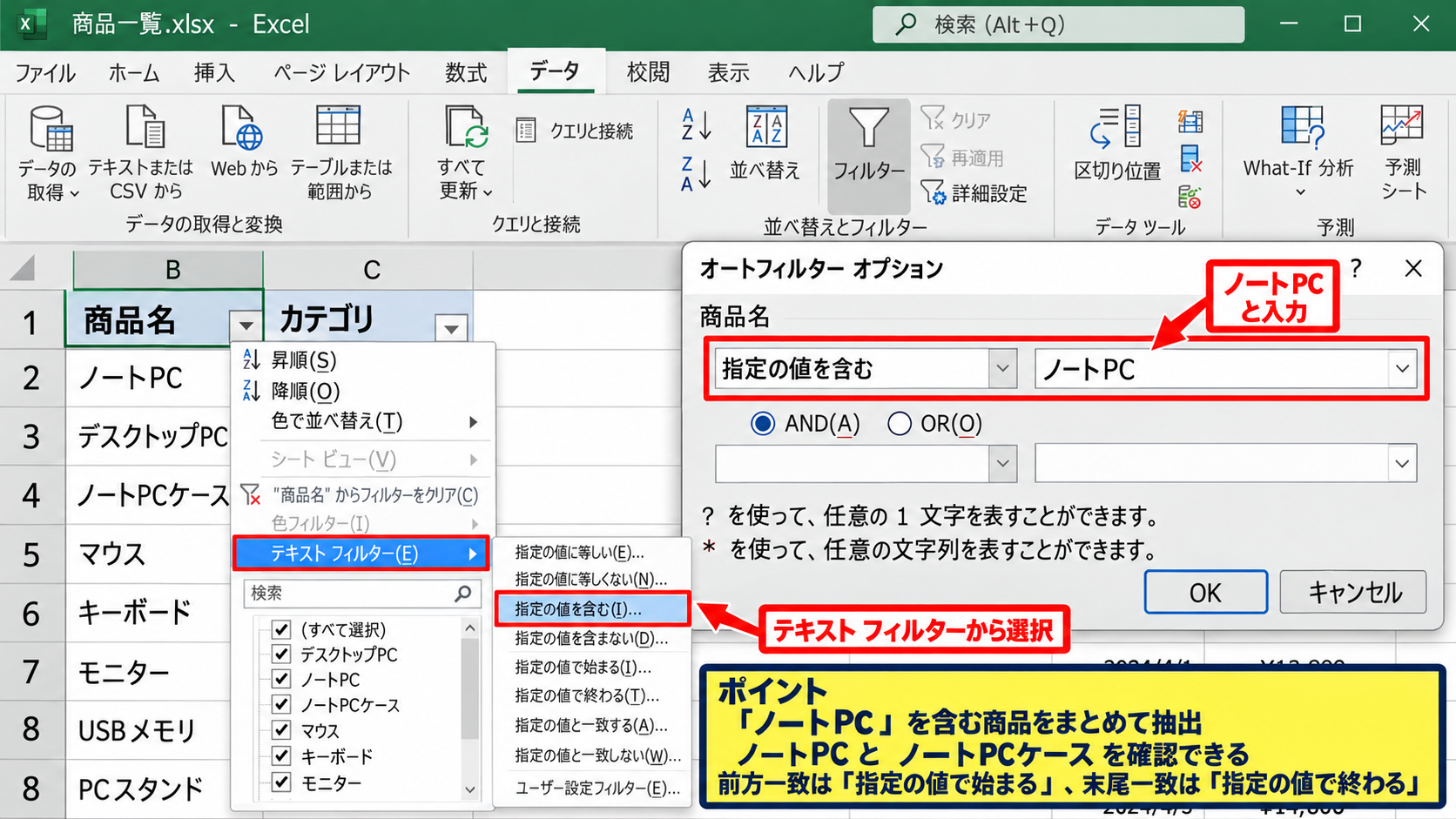
Task: Click the filter checklist scrollbar
Action: click(x=470, y=708)
